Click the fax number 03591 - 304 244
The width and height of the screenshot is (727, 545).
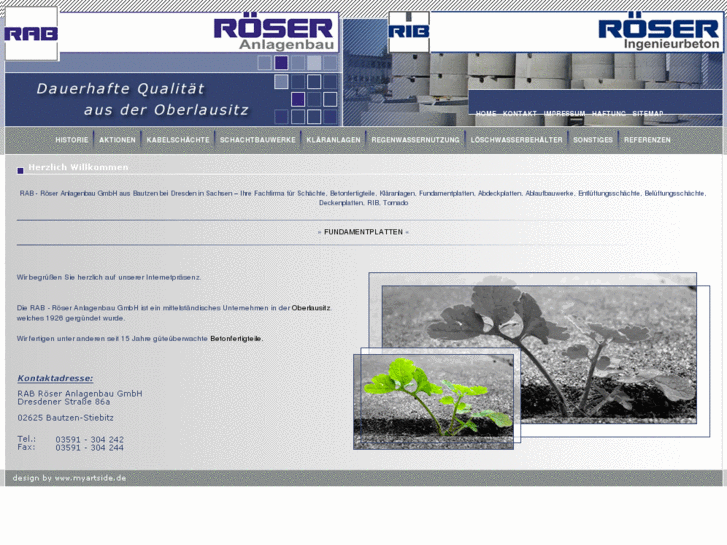[89, 448]
